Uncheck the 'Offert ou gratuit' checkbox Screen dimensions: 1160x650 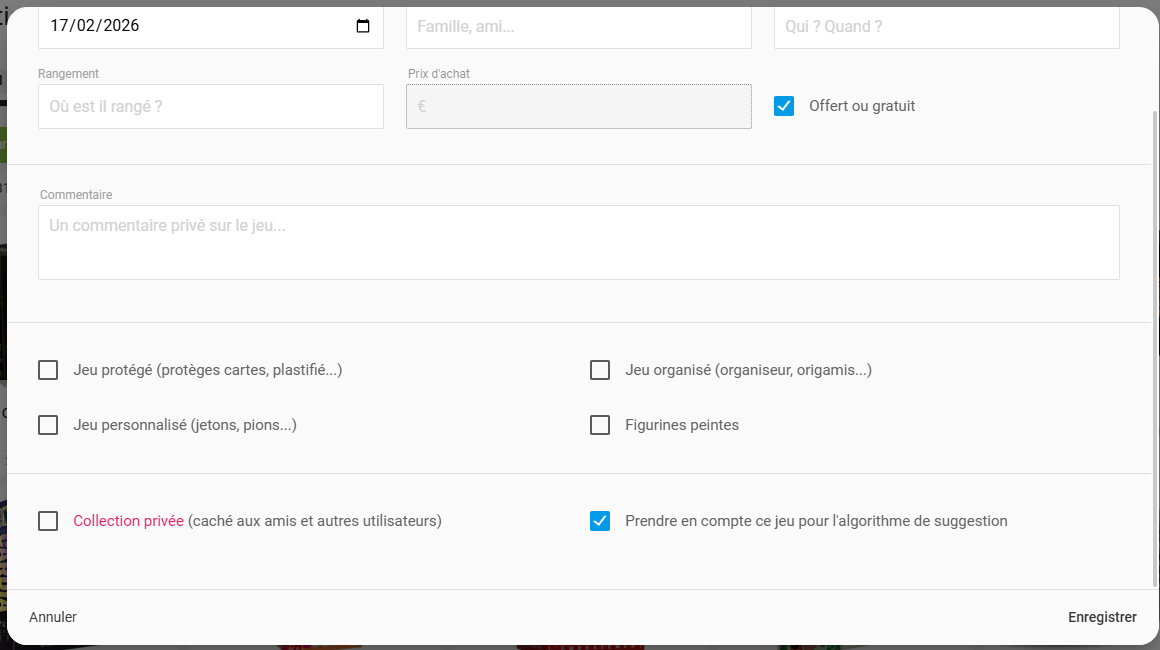(x=784, y=106)
